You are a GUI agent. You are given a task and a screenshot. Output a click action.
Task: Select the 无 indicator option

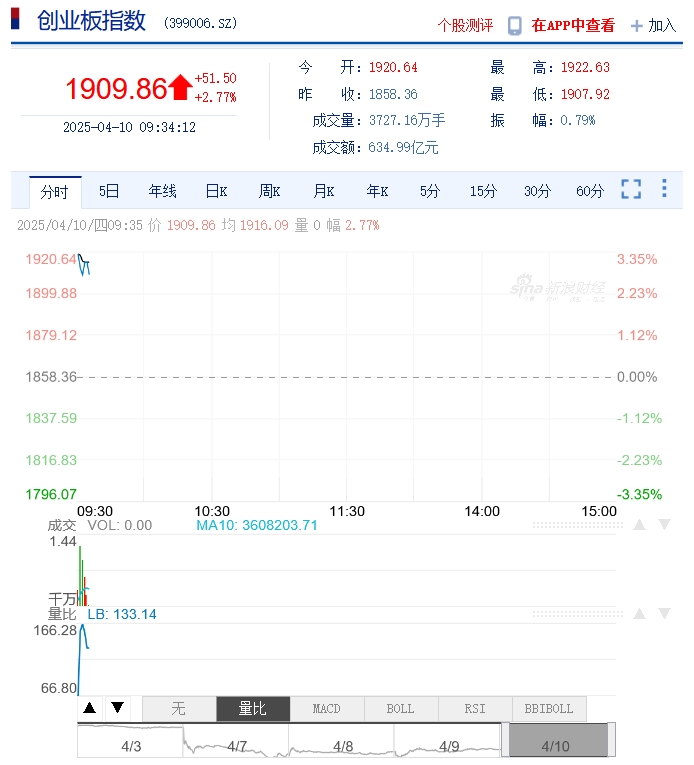(x=179, y=709)
